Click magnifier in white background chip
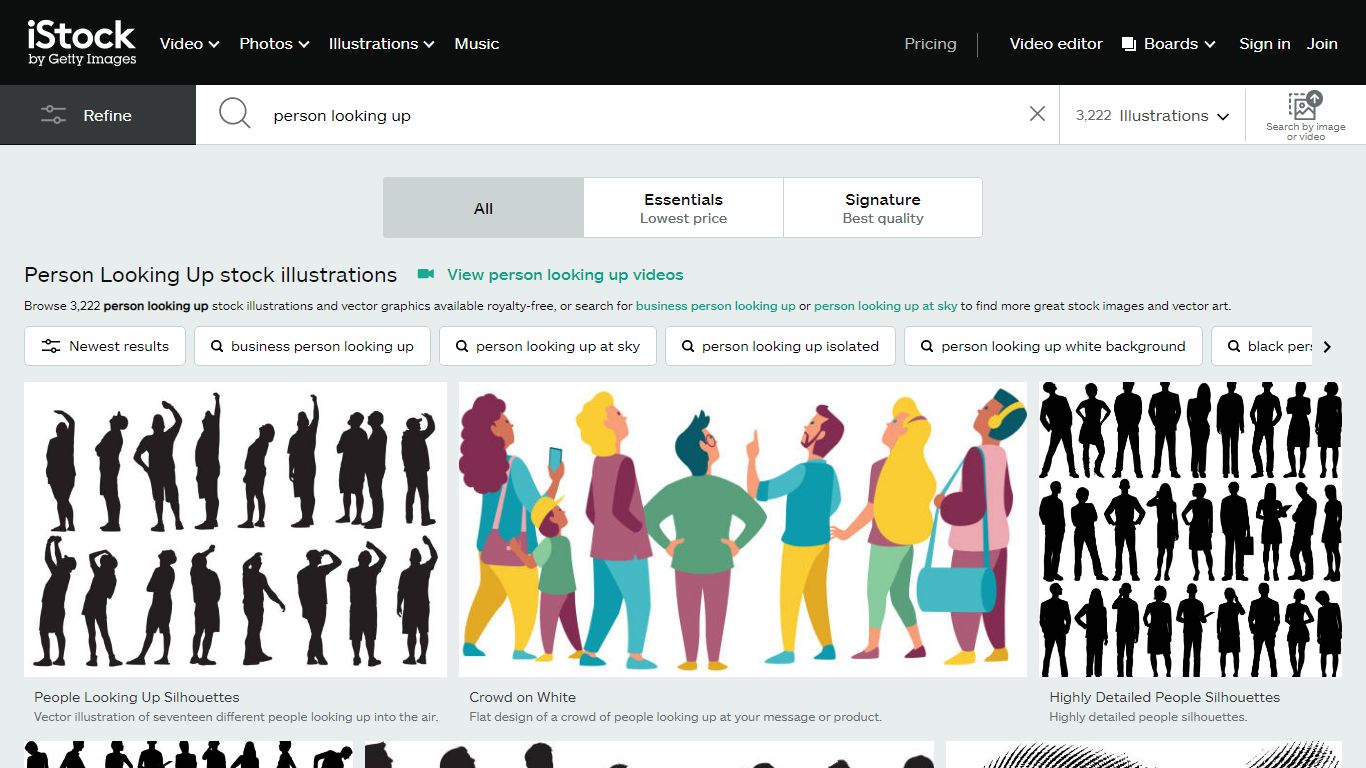Viewport: 1366px width, 768px height. coord(927,346)
